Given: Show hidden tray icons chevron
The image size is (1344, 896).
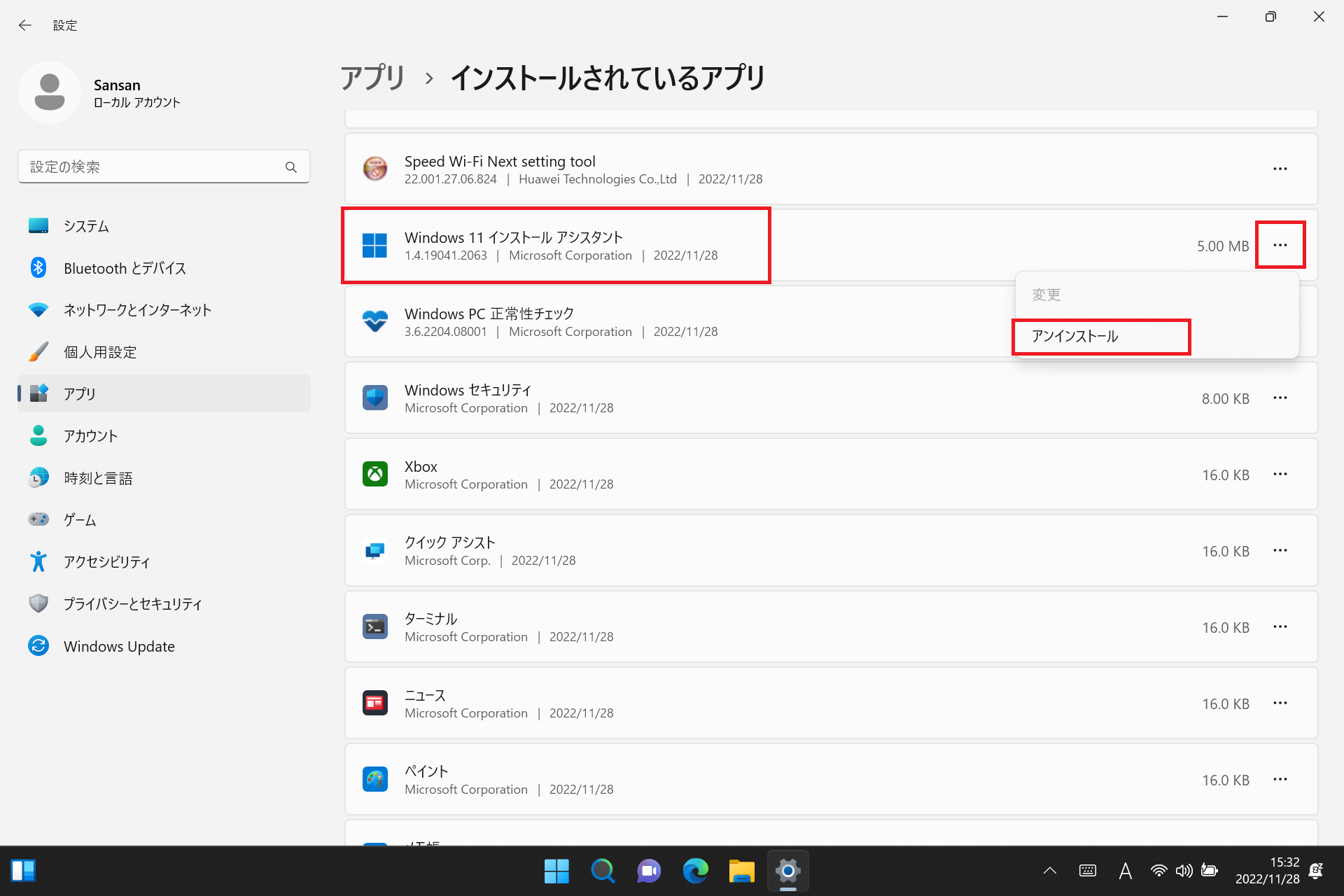Looking at the screenshot, I should (x=1049, y=871).
